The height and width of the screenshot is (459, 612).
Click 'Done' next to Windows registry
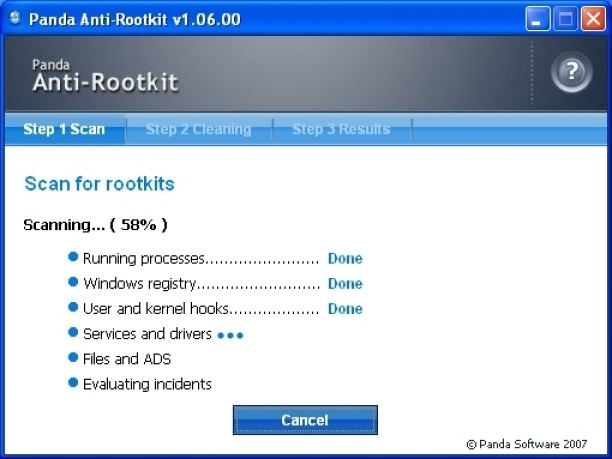click(345, 283)
